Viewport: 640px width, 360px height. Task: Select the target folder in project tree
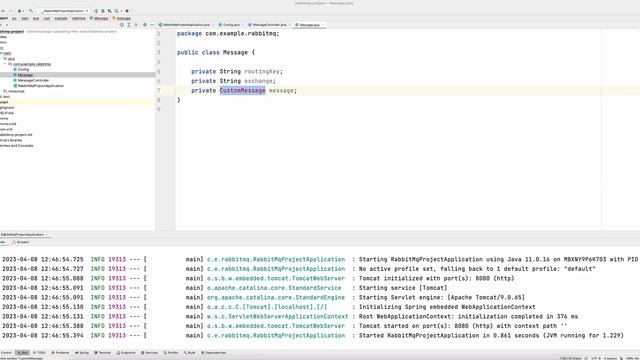point(4,102)
